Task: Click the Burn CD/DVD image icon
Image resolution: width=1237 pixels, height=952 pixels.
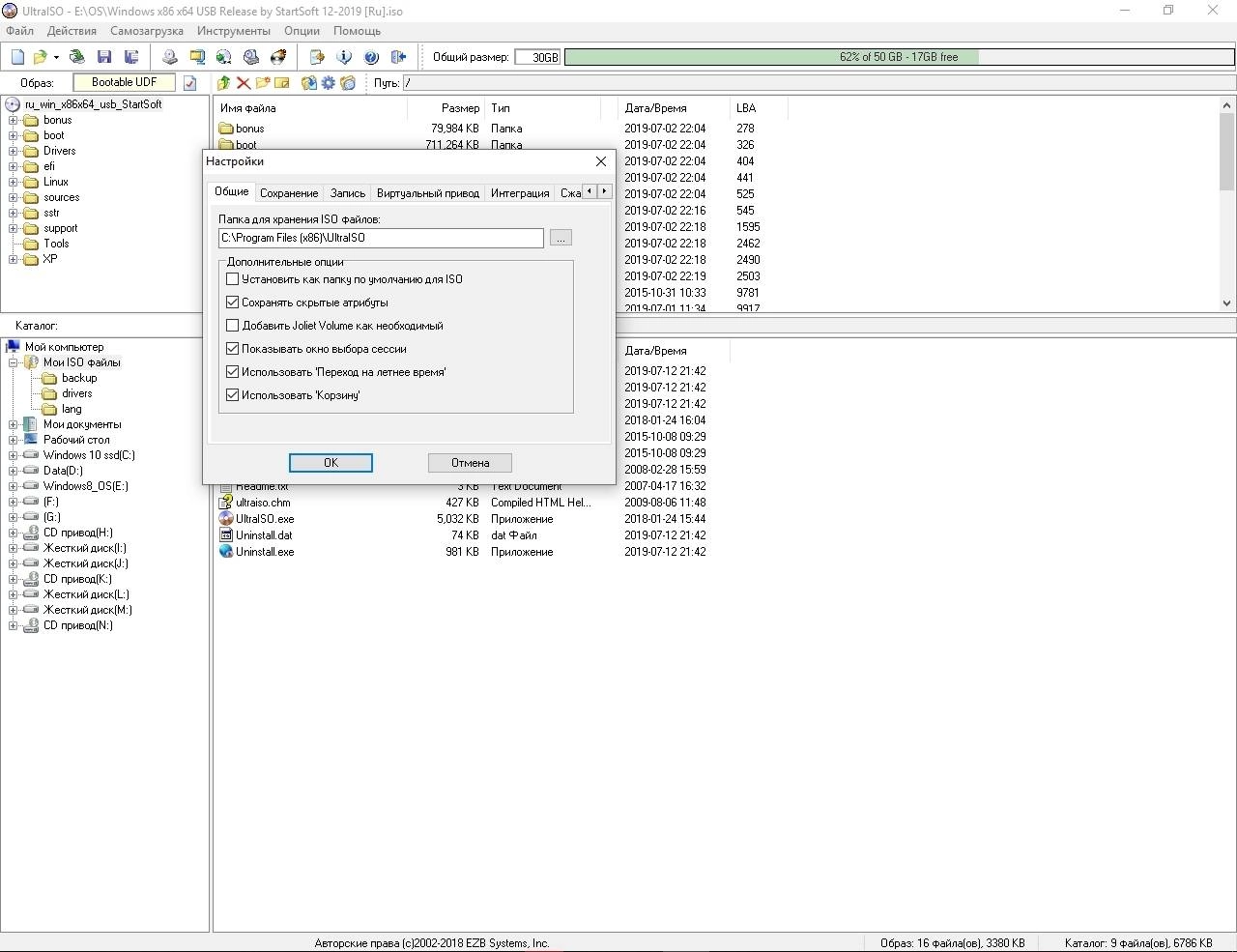Action: (x=278, y=57)
